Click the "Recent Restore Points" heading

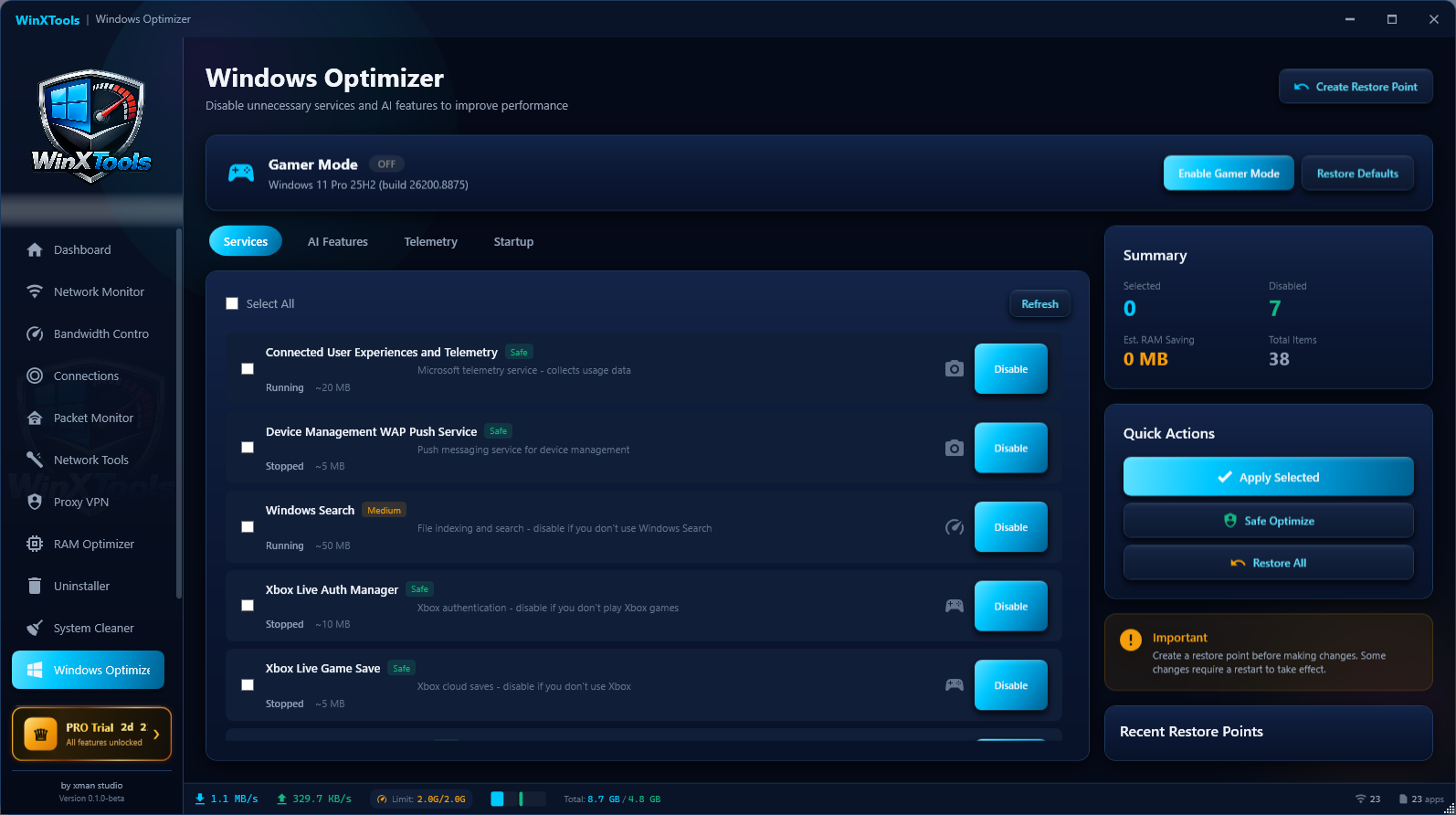1191,732
